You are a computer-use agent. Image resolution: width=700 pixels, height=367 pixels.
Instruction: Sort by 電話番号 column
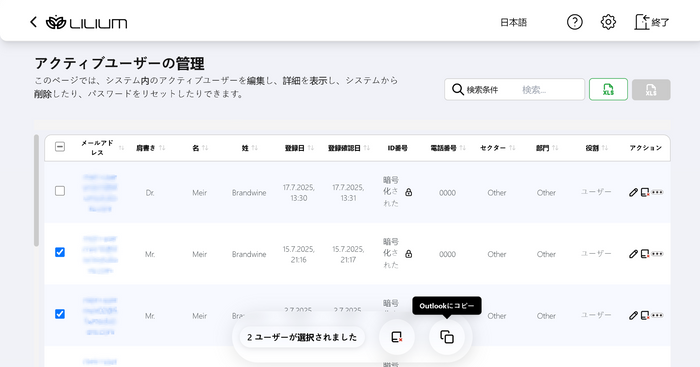tap(462, 148)
